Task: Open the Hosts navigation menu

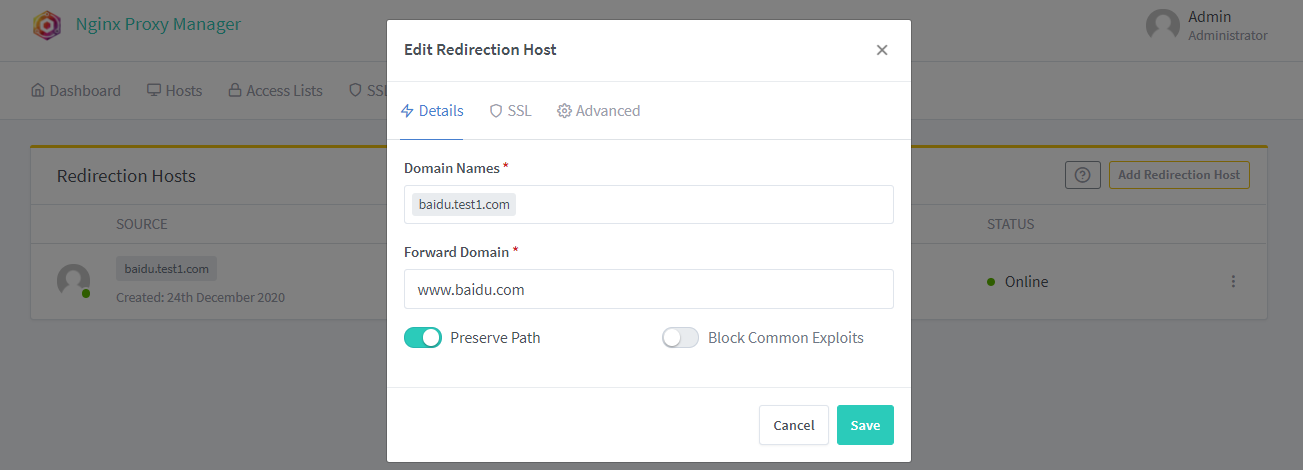Action: tap(174, 91)
